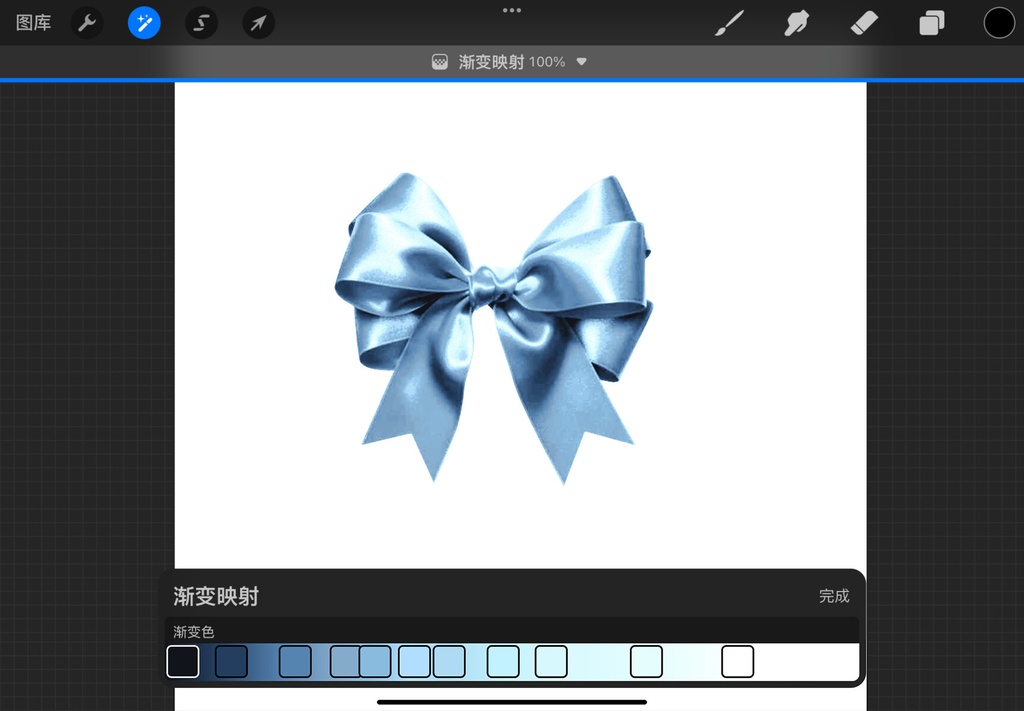Open the active color disc
The height and width of the screenshot is (711, 1024).
click(999, 22)
